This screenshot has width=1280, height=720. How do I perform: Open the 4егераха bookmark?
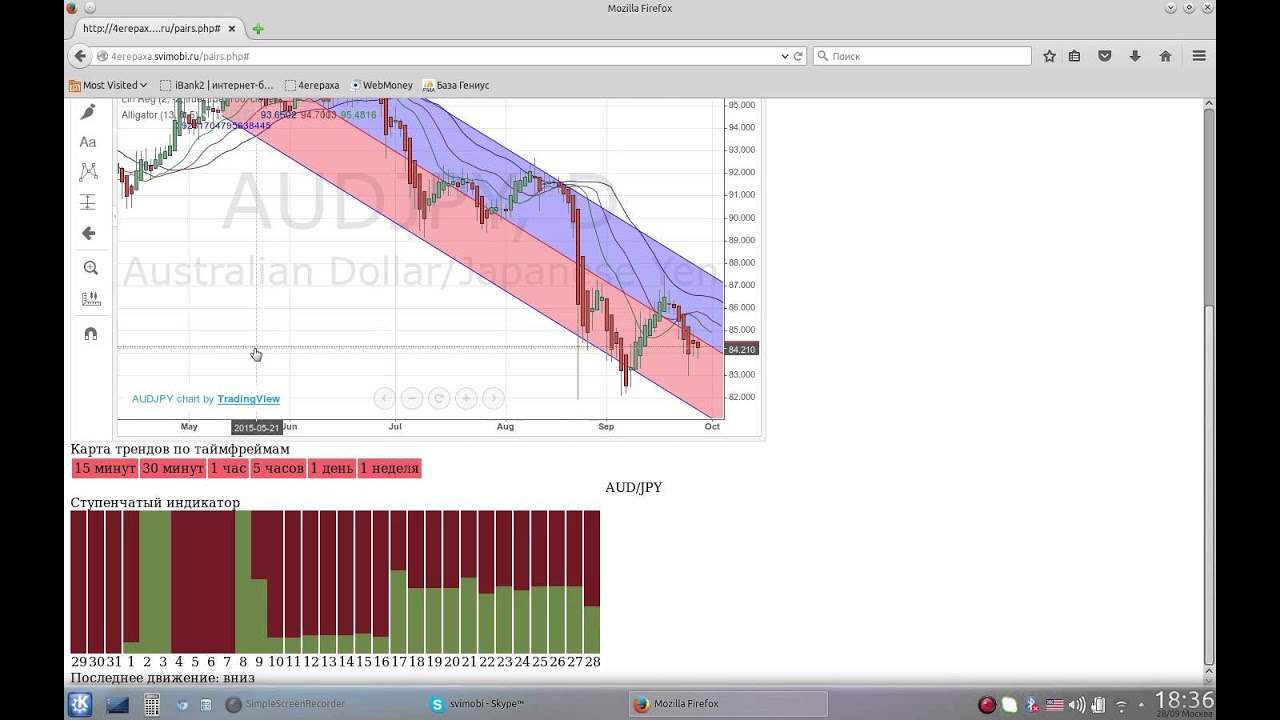tap(312, 85)
